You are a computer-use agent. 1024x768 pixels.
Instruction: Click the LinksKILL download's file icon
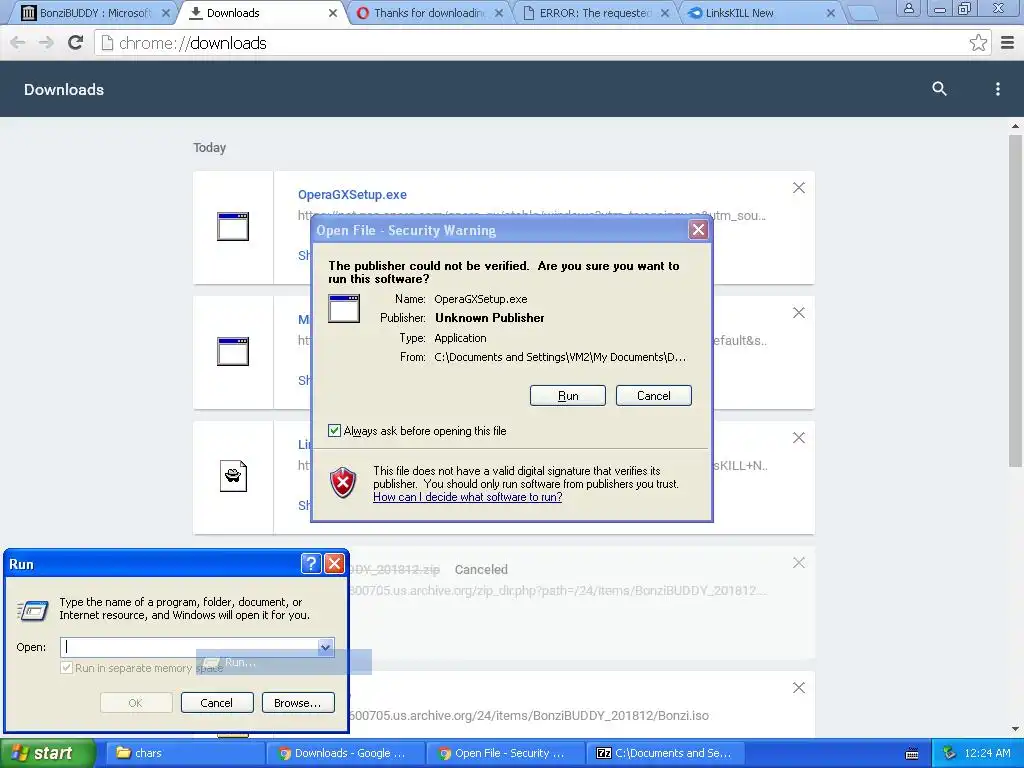tap(233, 476)
